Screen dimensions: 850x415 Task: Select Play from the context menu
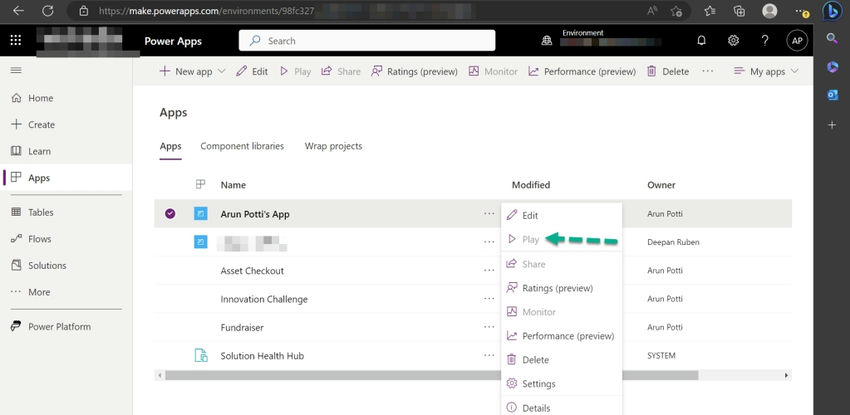(530, 240)
